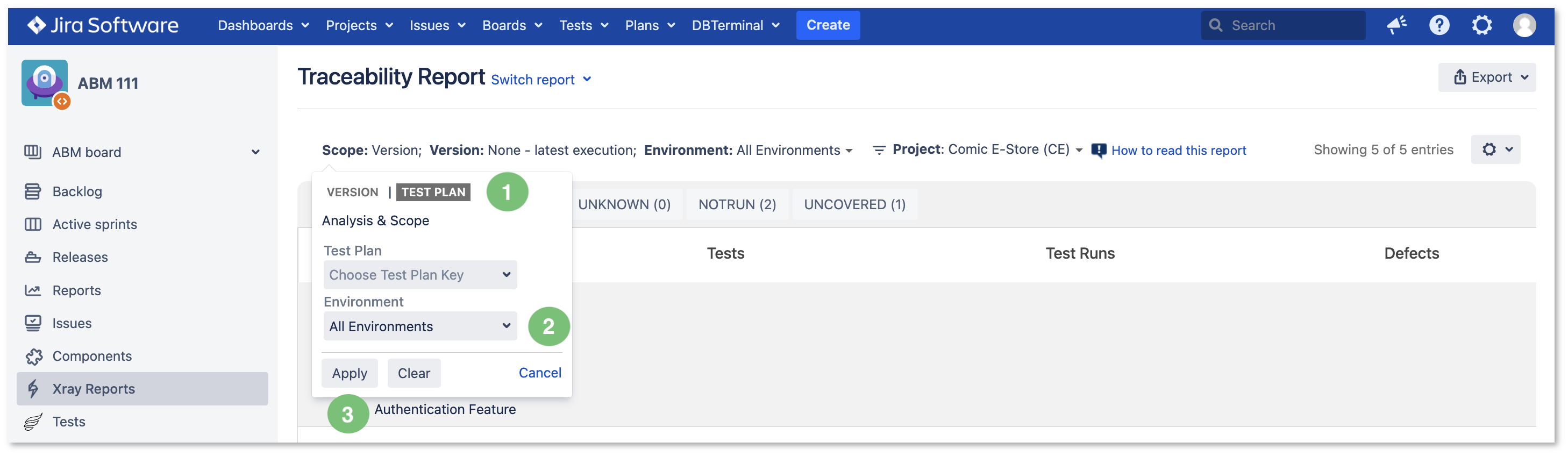Click the ABM board icon
The image size is (1568, 456).
point(33,152)
